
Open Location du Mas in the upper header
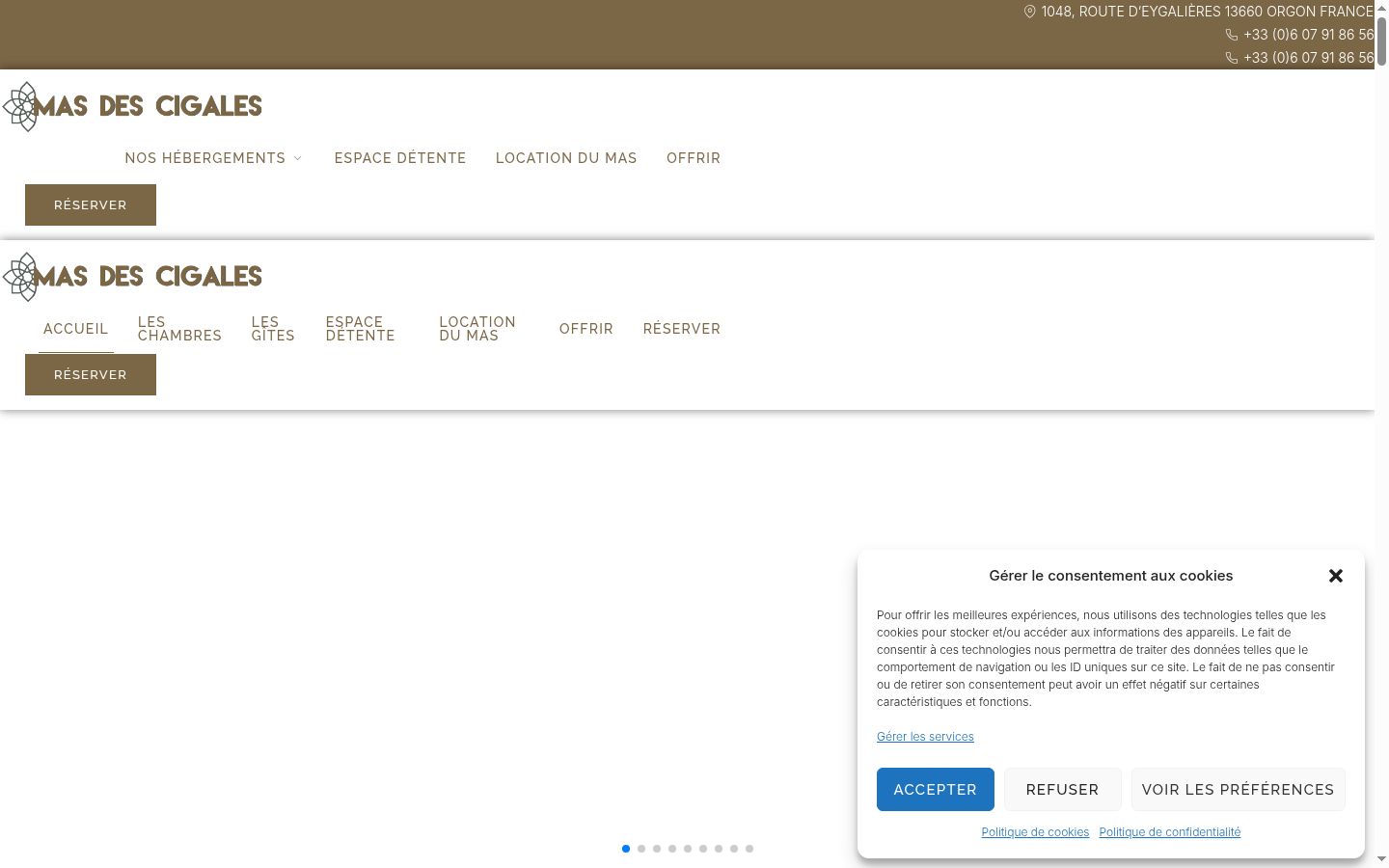coord(566,158)
